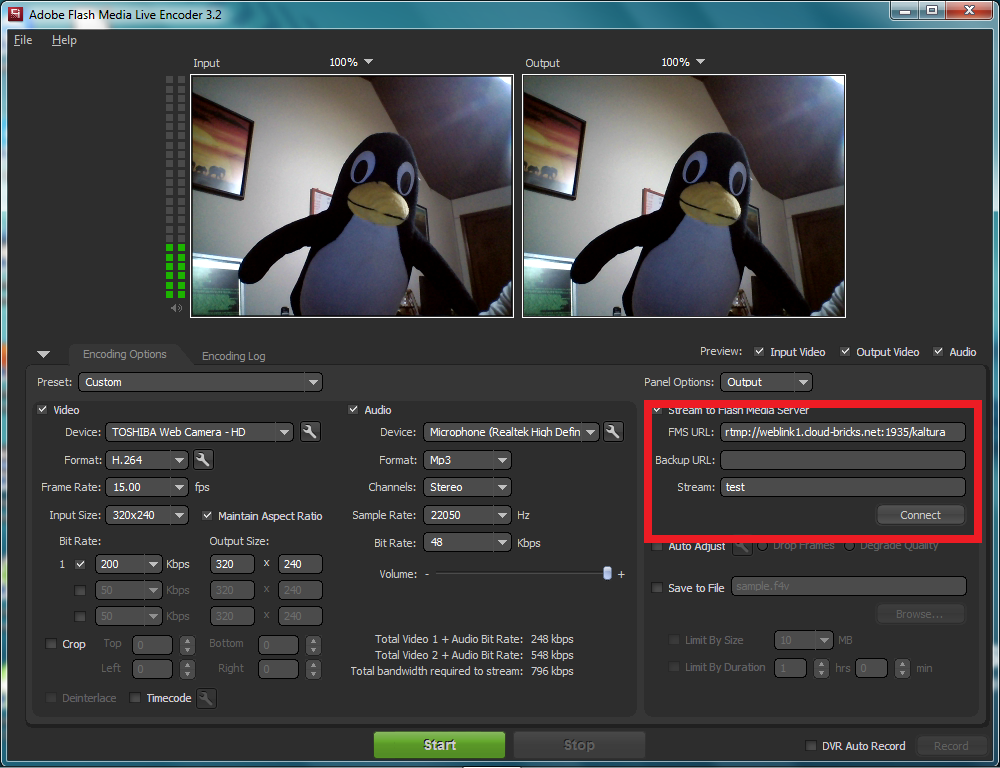The image size is (1000, 768).
Task: Toggle Maintain Aspect Ratio checkbox
Action: [x=207, y=515]
